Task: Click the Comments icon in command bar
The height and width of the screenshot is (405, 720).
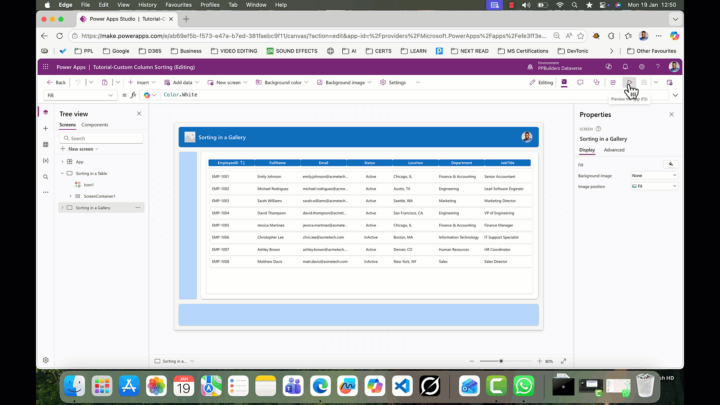Action: click(x=580, y=83)
